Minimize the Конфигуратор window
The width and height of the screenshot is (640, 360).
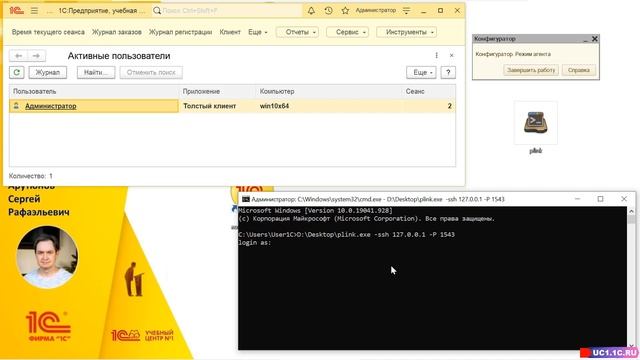coord(585,39)
